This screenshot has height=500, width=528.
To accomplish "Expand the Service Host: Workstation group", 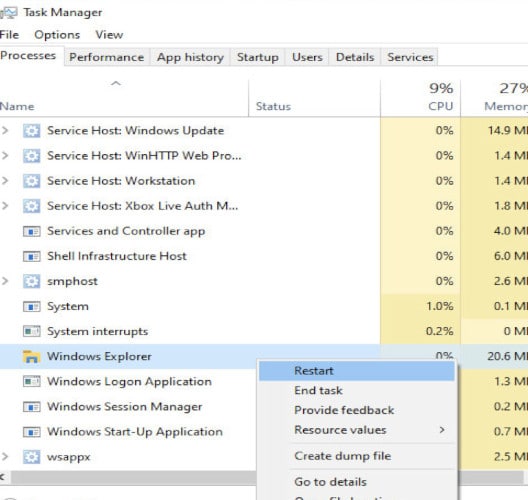I will click(5, 181).
